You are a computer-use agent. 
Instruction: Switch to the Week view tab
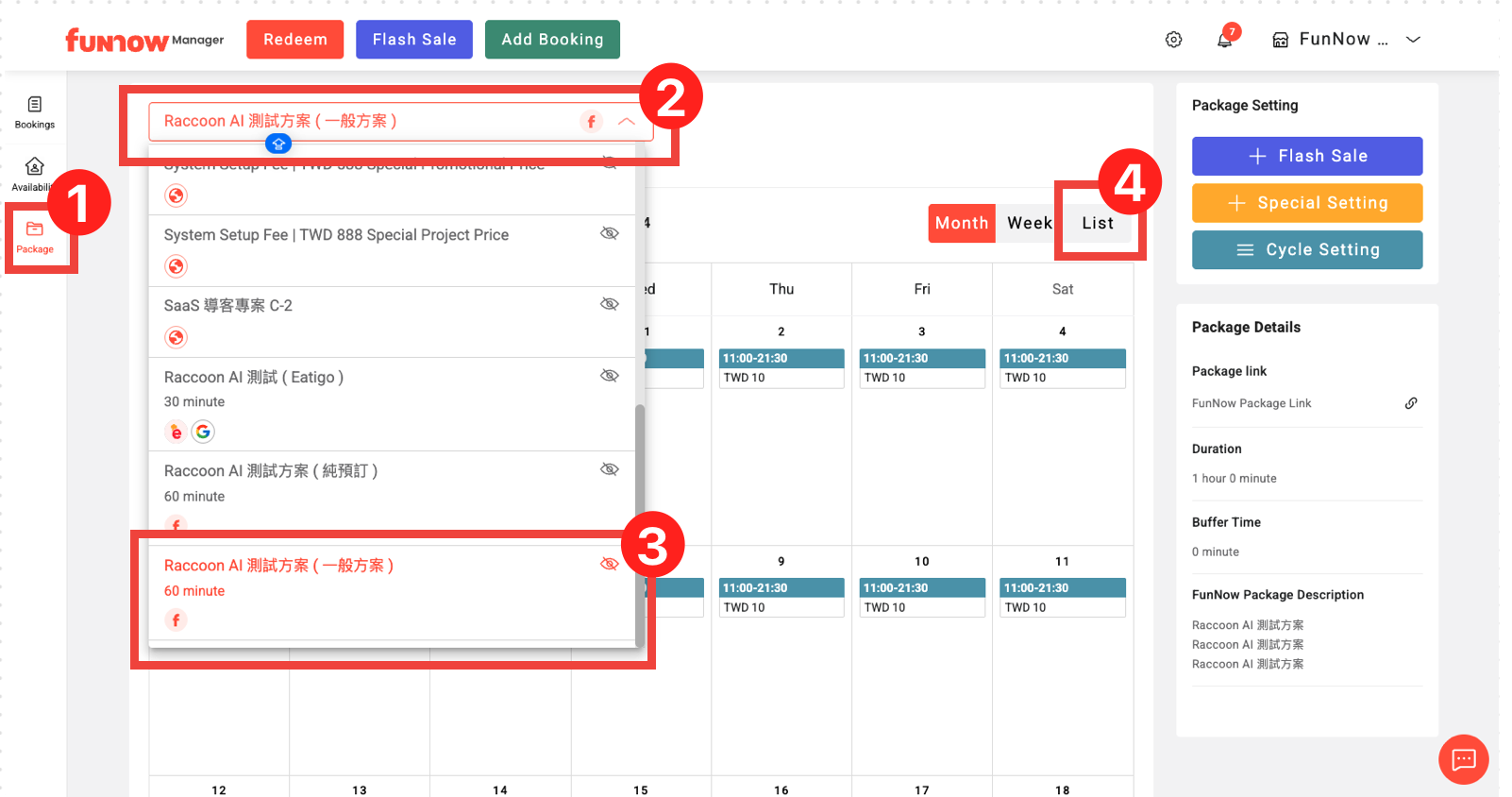[1029, 224]
